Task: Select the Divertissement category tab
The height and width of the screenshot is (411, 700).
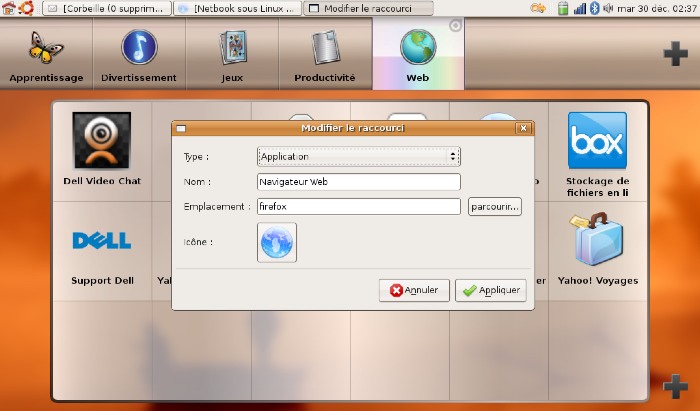Action: click(x=139, y=54)
